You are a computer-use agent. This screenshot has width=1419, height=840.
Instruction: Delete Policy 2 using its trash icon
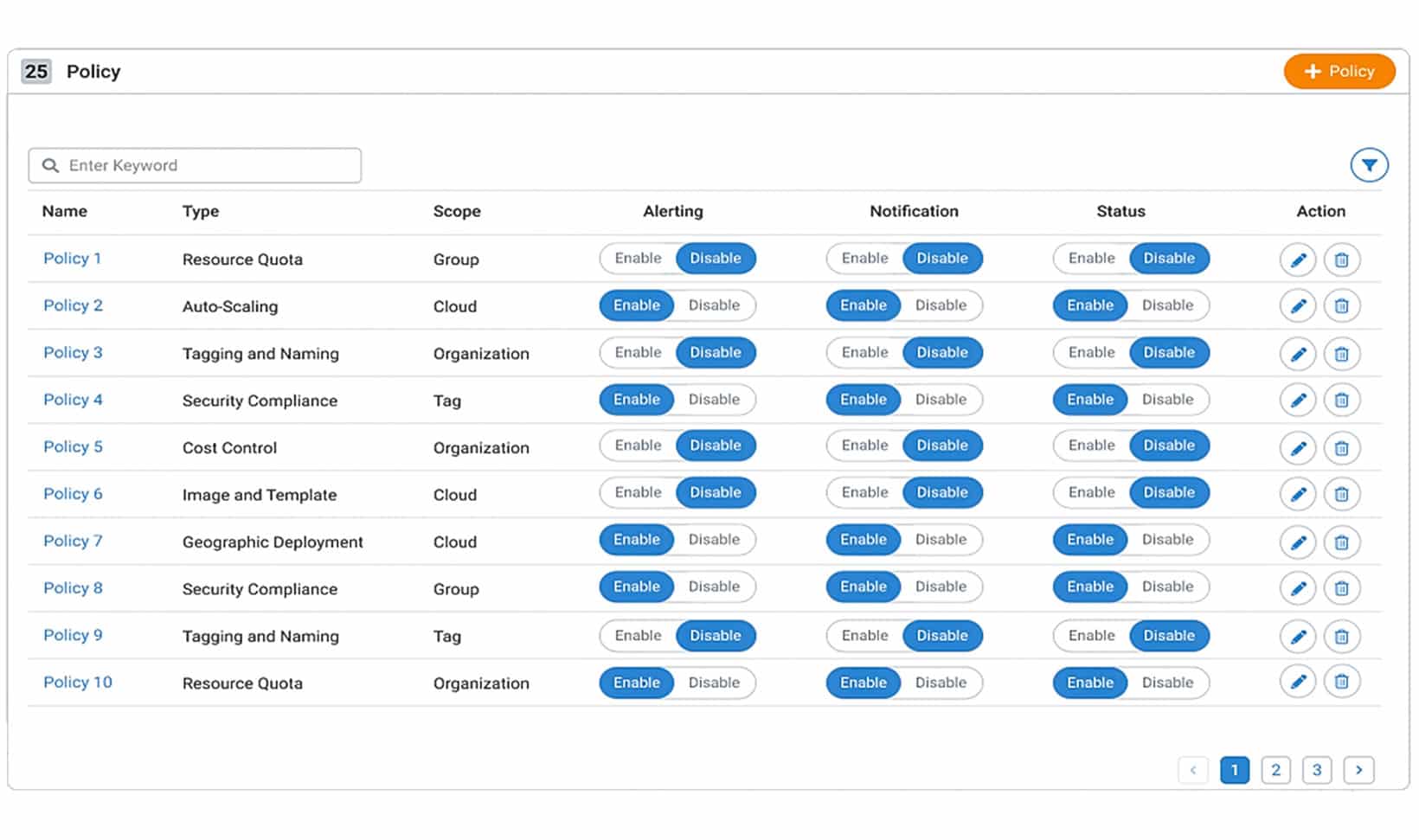tap(1341, 306)
